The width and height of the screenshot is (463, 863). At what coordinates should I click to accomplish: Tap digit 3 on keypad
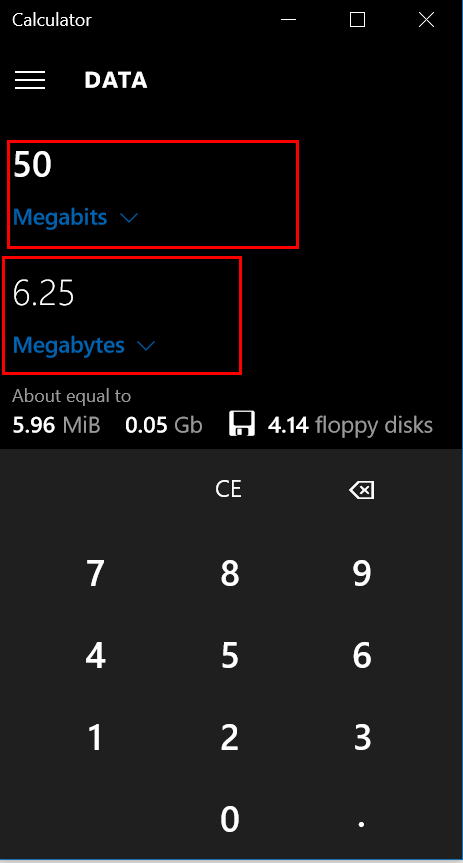[362, 738]
